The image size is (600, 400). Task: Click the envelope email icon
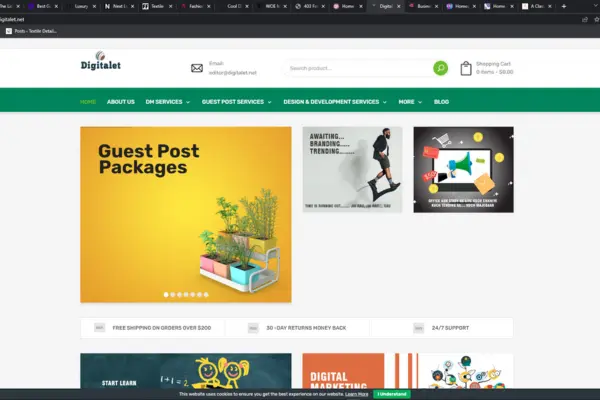point(197,68)
